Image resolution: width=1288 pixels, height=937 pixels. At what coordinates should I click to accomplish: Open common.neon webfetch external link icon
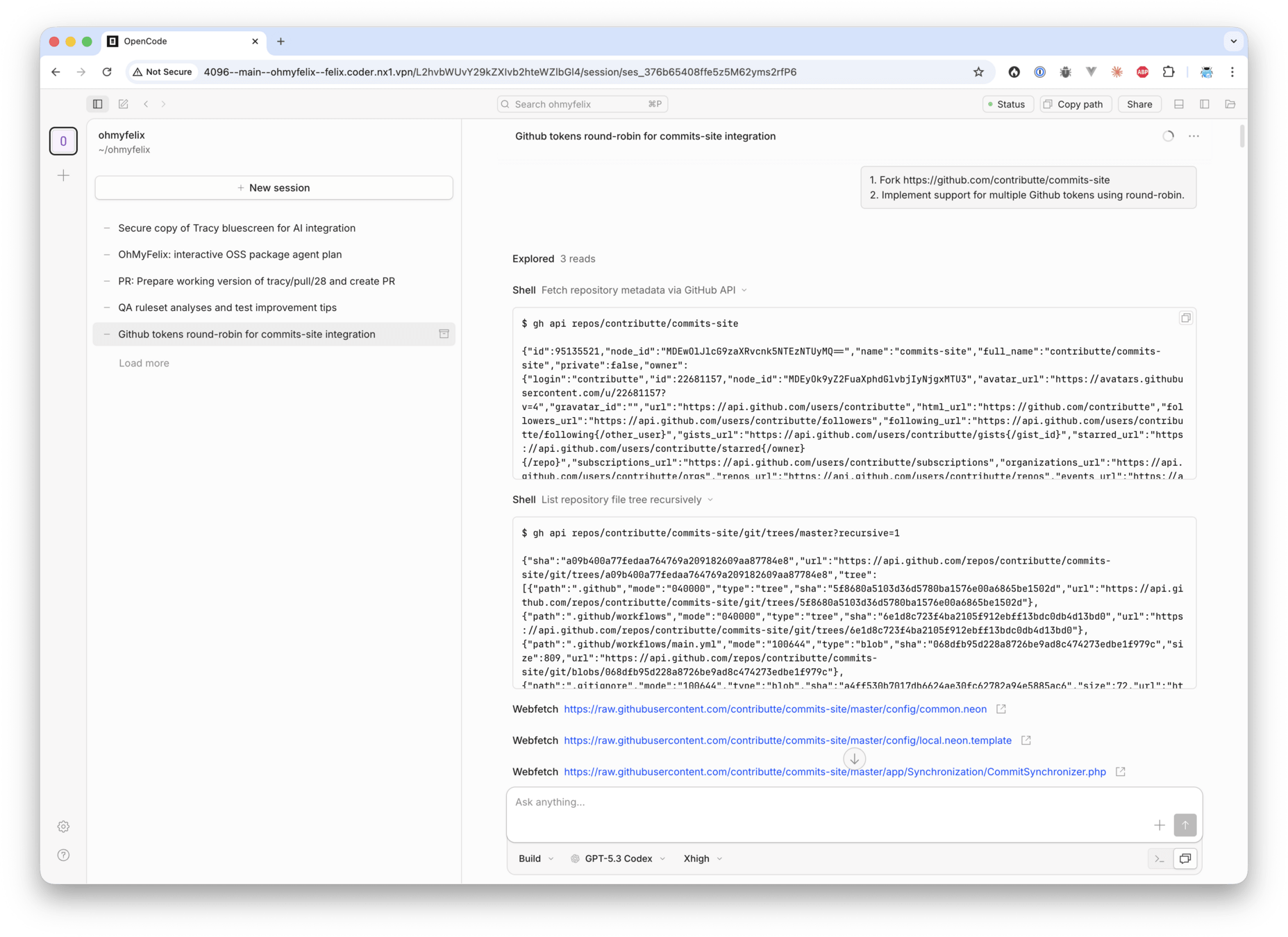pos(1001,709)
